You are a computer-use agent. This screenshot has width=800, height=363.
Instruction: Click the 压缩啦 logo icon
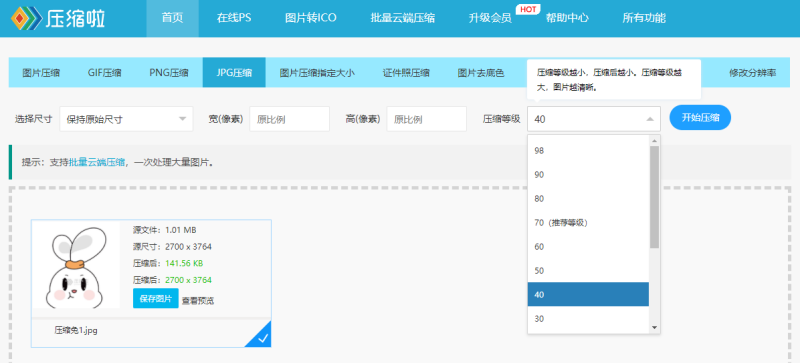[x=27, y=18]
